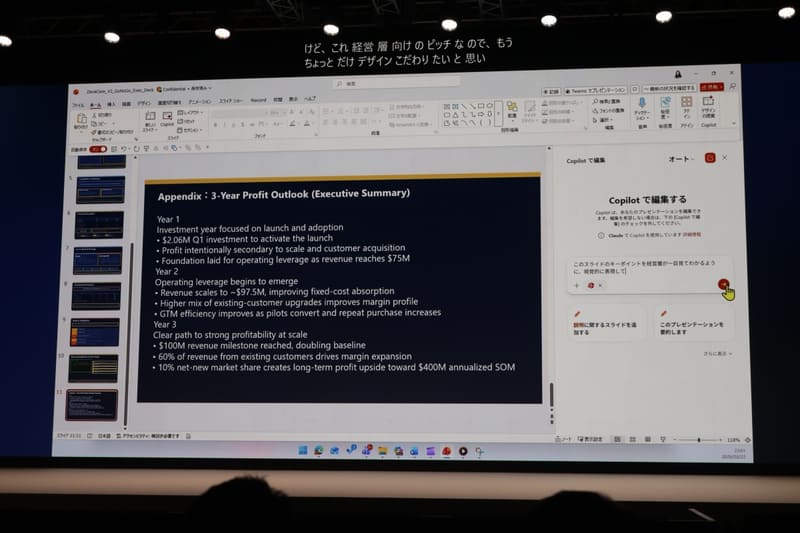Image resolution: width=800 pixels, height=533 pixels.
Task: Open Notes pane from status bar
Action: 563,439
